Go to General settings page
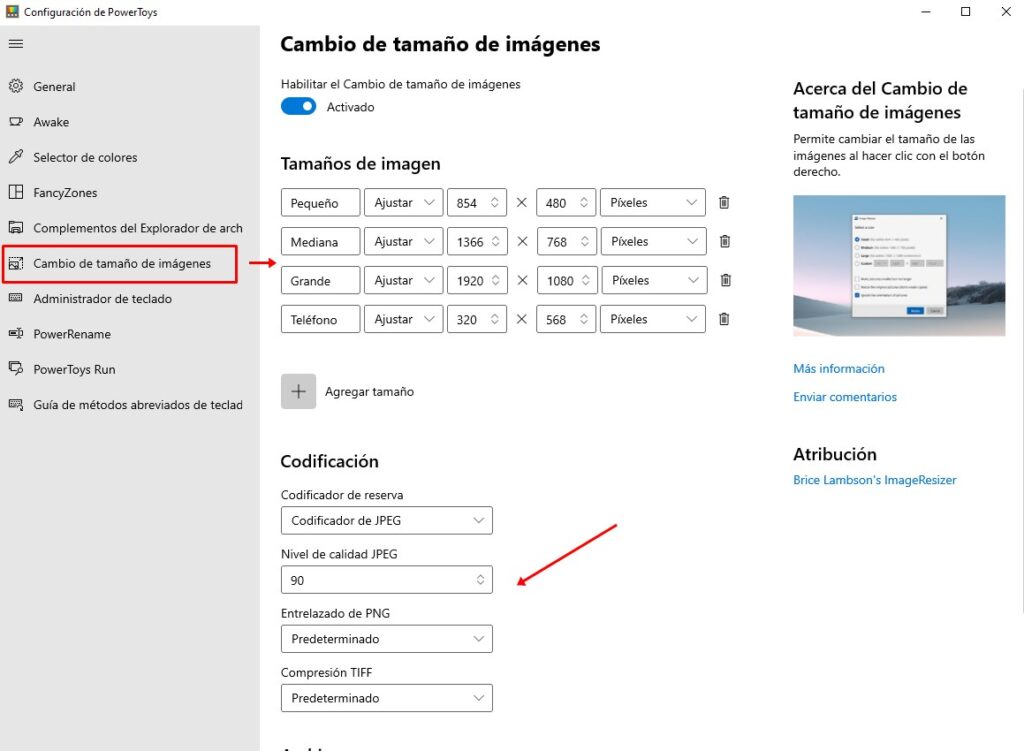The width and height of the screenshot is (1024, 751). [54, 86]
